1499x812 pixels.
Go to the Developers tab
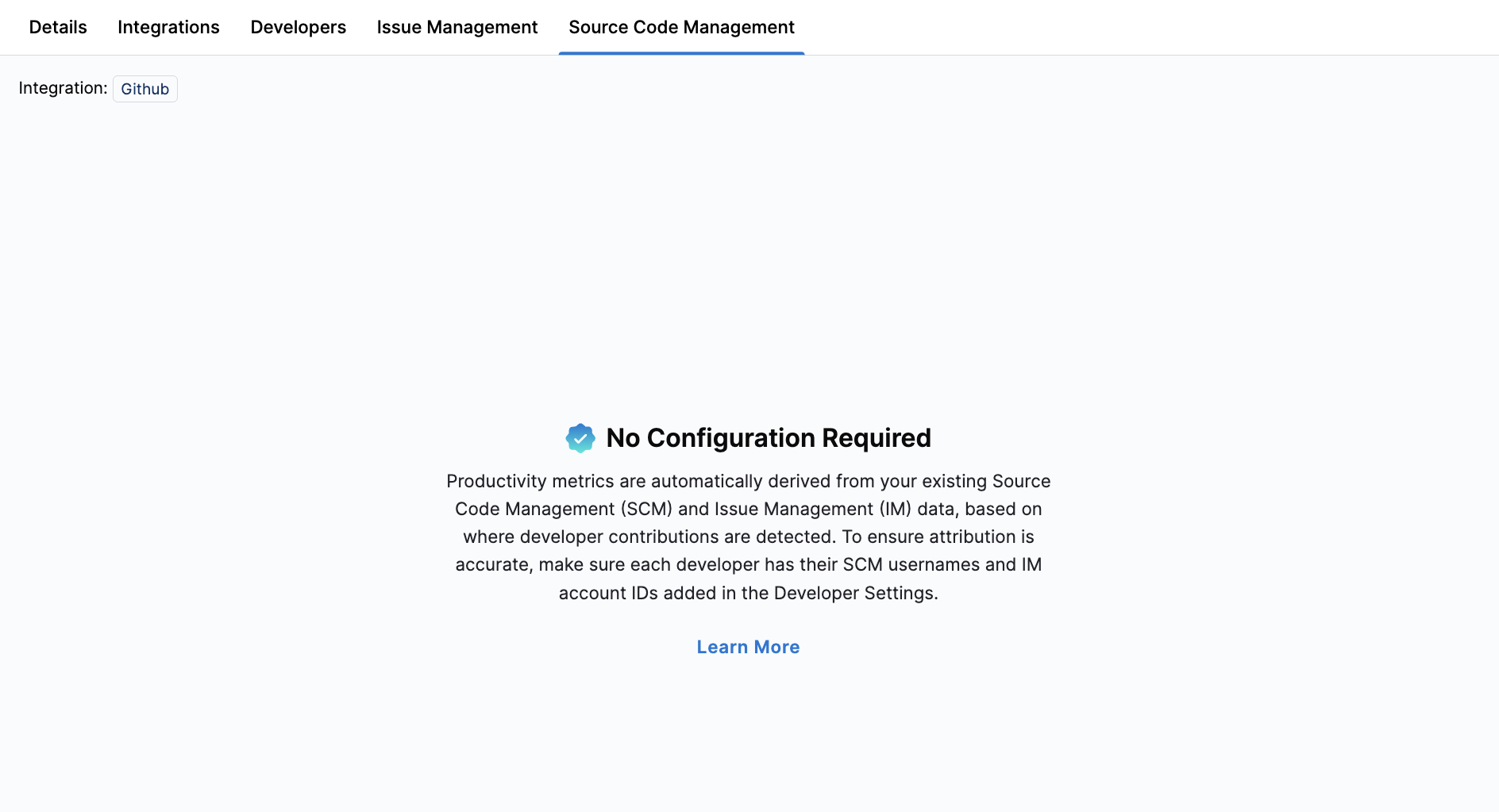tap(298, 27)
